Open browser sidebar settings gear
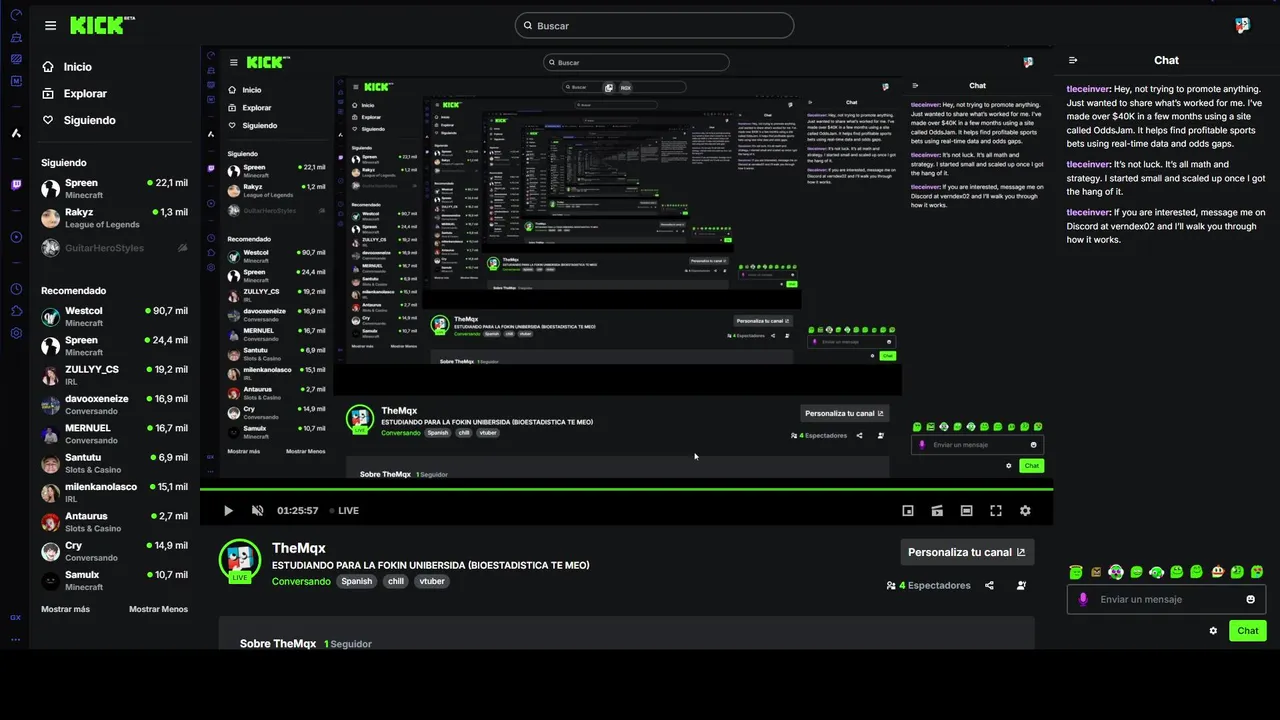This screenshot has height=720, width=1280. tap(16, 333)
